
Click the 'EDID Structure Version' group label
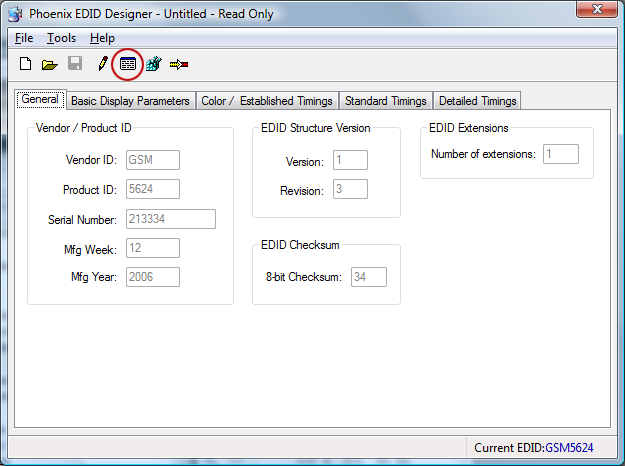(315, 128)
